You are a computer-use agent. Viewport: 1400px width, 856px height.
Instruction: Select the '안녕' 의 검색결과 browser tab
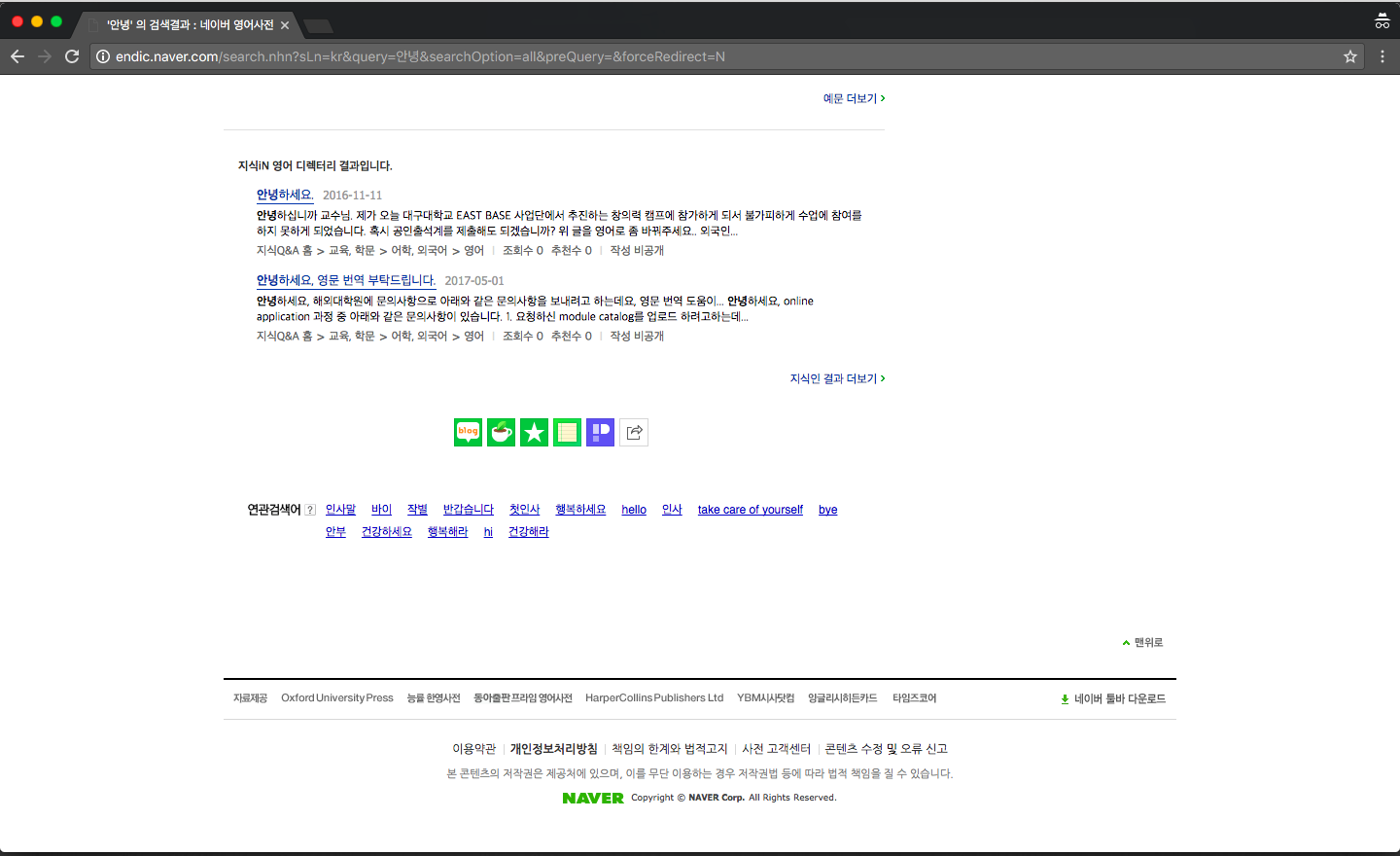point(190,25)
